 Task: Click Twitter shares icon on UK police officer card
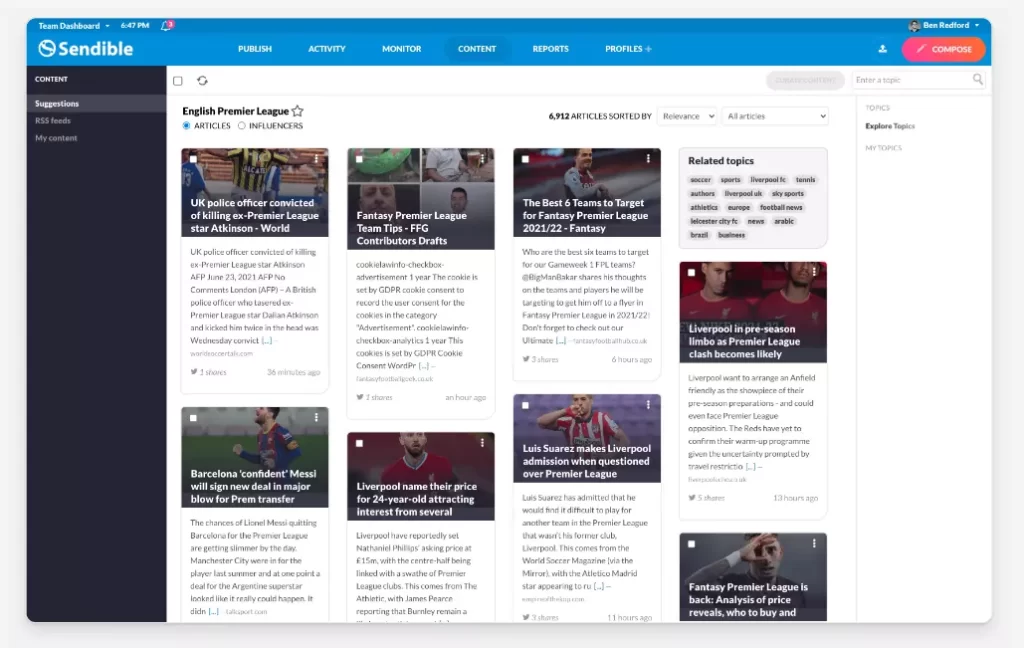pyautogui.click(x=194, y=372)
